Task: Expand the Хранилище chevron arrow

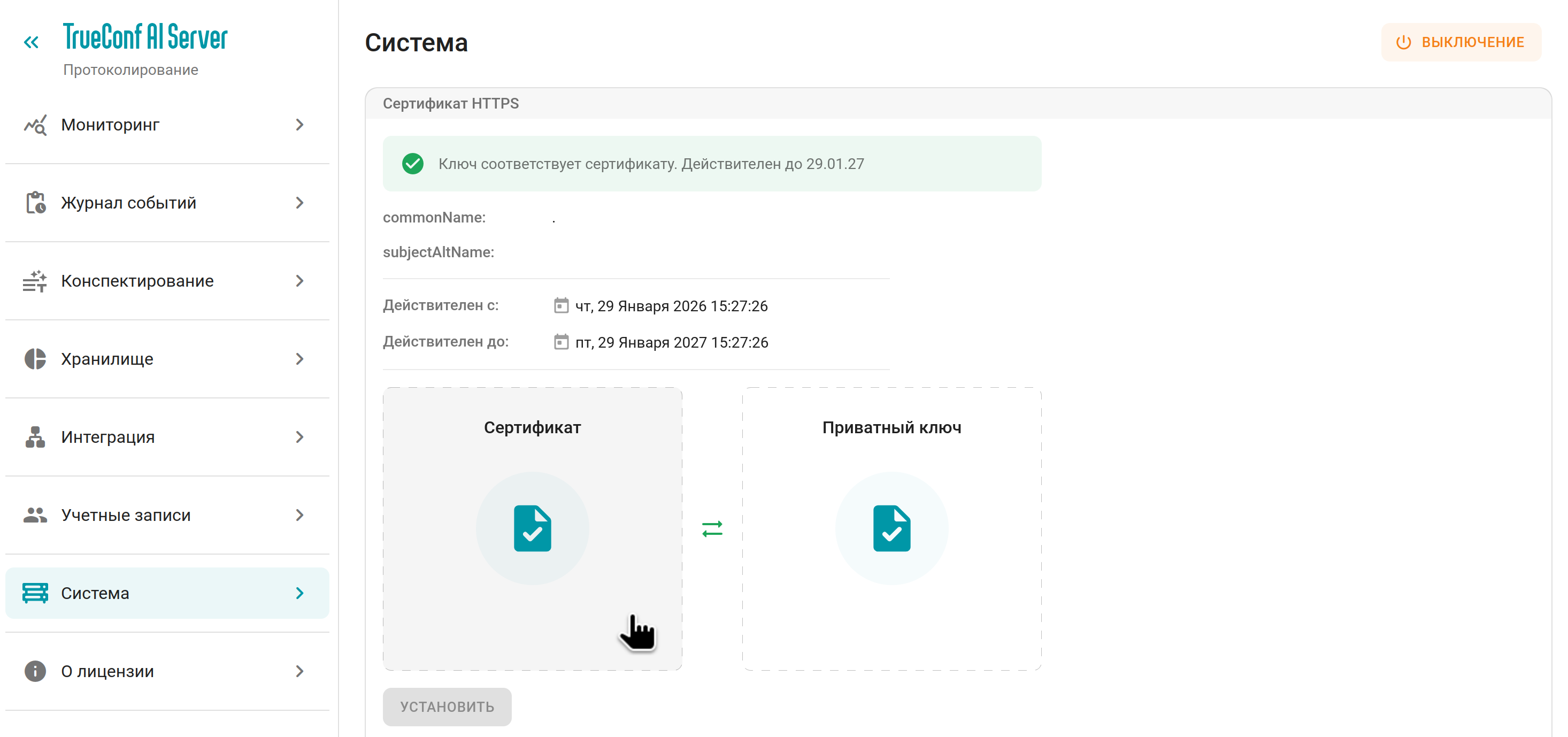Action: pyautogui.click(x=299, y=359)
